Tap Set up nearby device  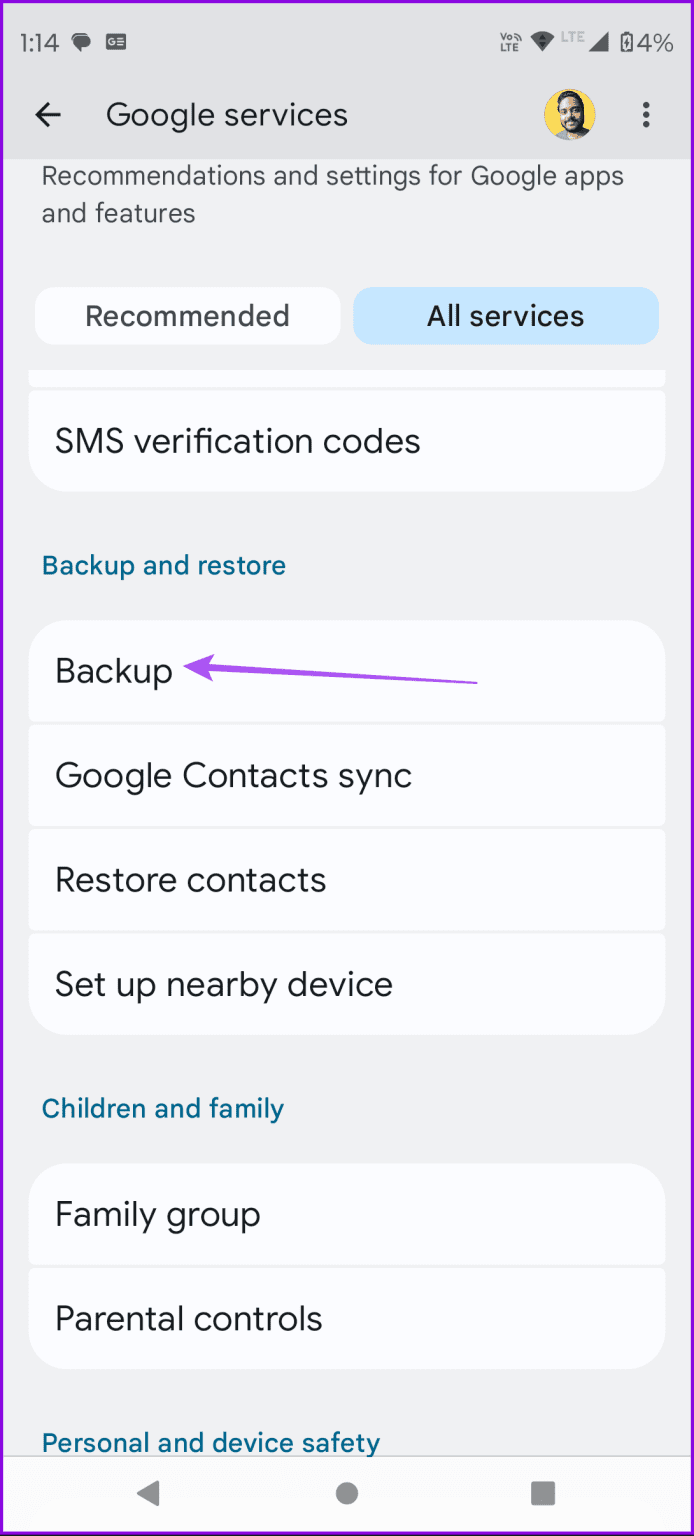[x=224, y=983]
